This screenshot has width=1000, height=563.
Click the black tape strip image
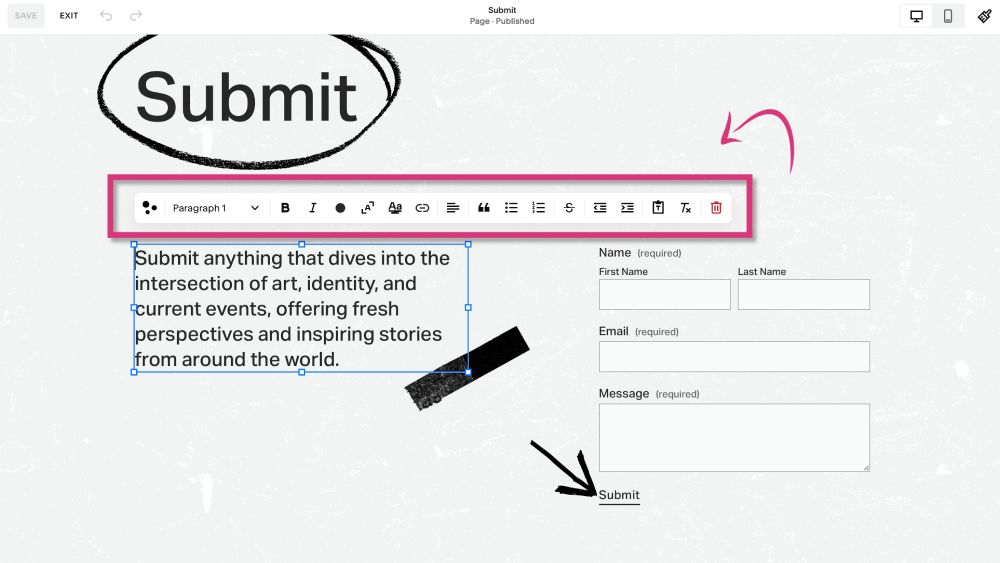[467, 370]
